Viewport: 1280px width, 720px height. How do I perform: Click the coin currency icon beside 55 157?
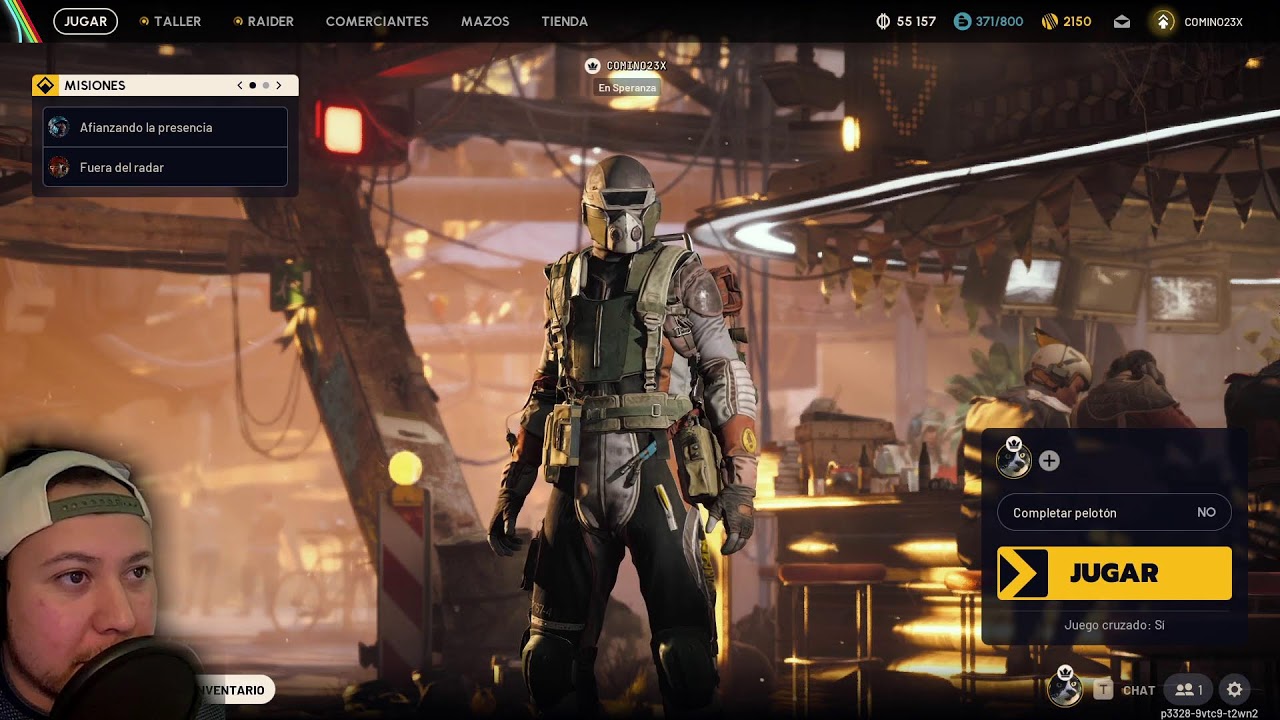(x=883, y=21)
